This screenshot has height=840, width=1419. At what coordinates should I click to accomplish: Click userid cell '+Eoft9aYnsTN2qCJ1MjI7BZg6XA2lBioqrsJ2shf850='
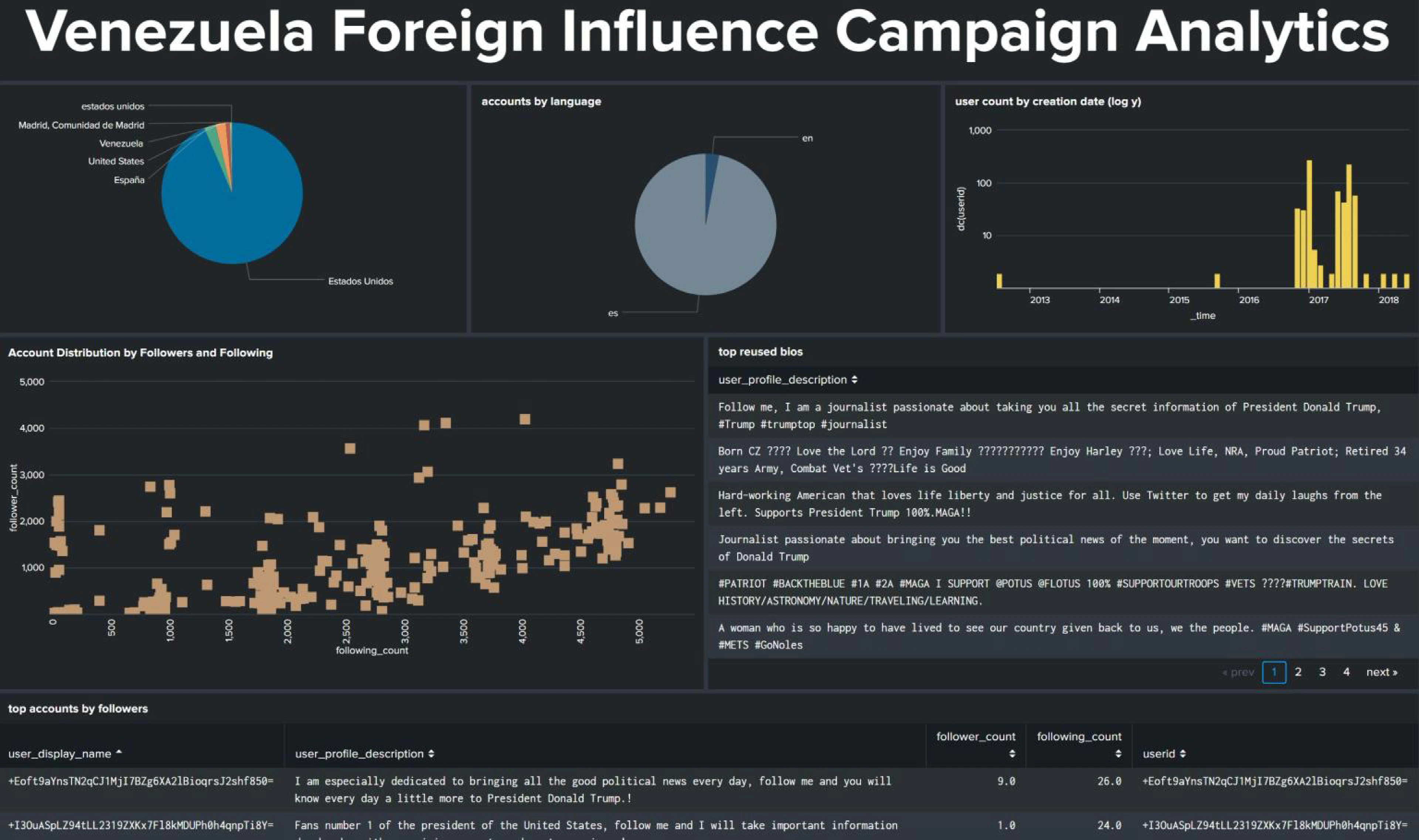(1275, 781)
